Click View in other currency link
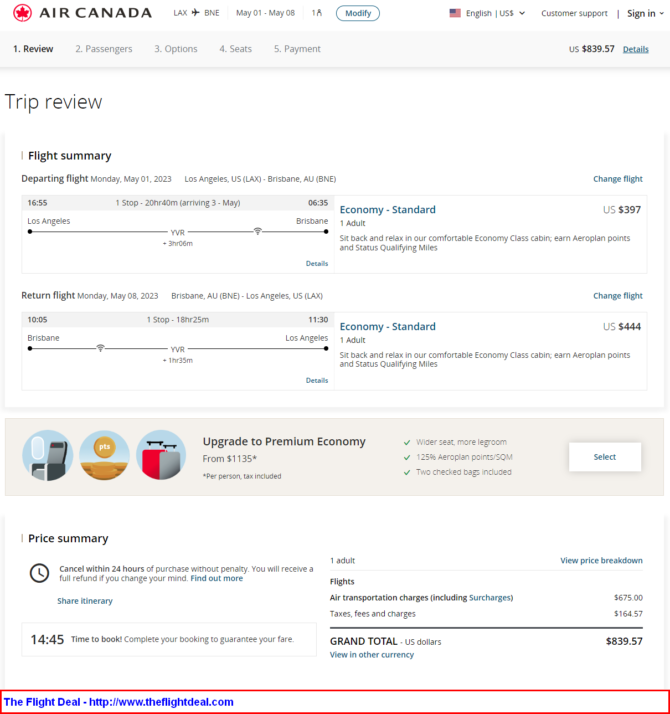 coord(372,655)
